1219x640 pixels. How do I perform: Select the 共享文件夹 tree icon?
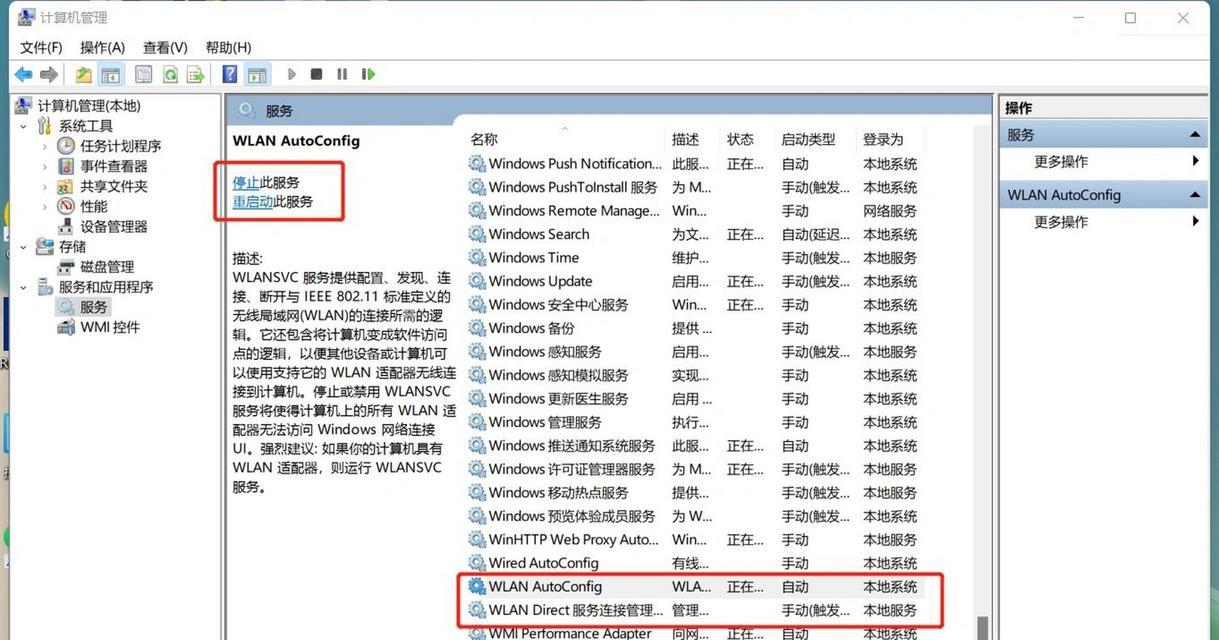tap(66, 186)
